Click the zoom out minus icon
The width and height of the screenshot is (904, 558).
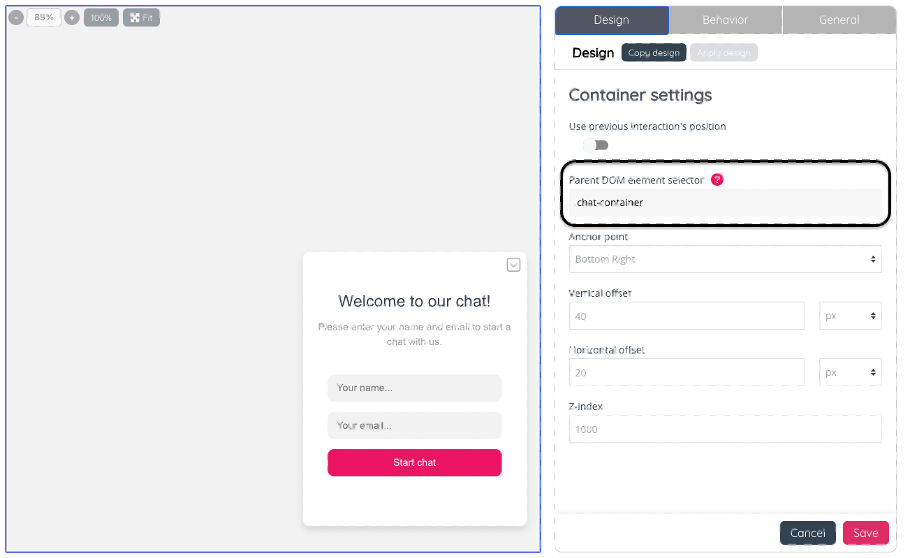pyautogui.click(x=16, y=18)
